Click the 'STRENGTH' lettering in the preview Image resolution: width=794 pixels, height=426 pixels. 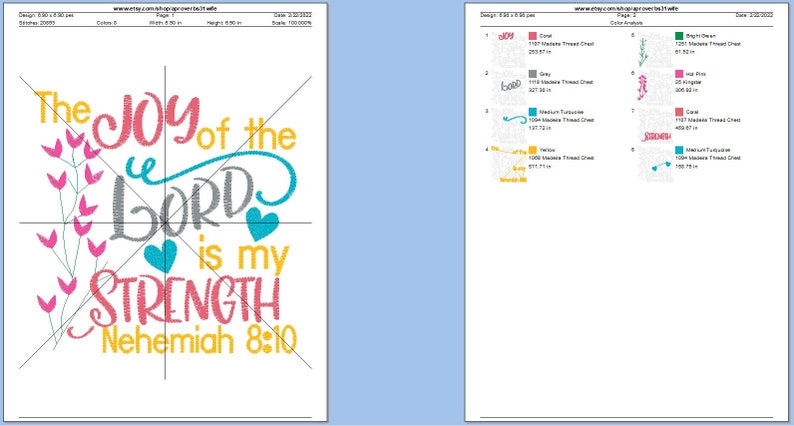174,304
